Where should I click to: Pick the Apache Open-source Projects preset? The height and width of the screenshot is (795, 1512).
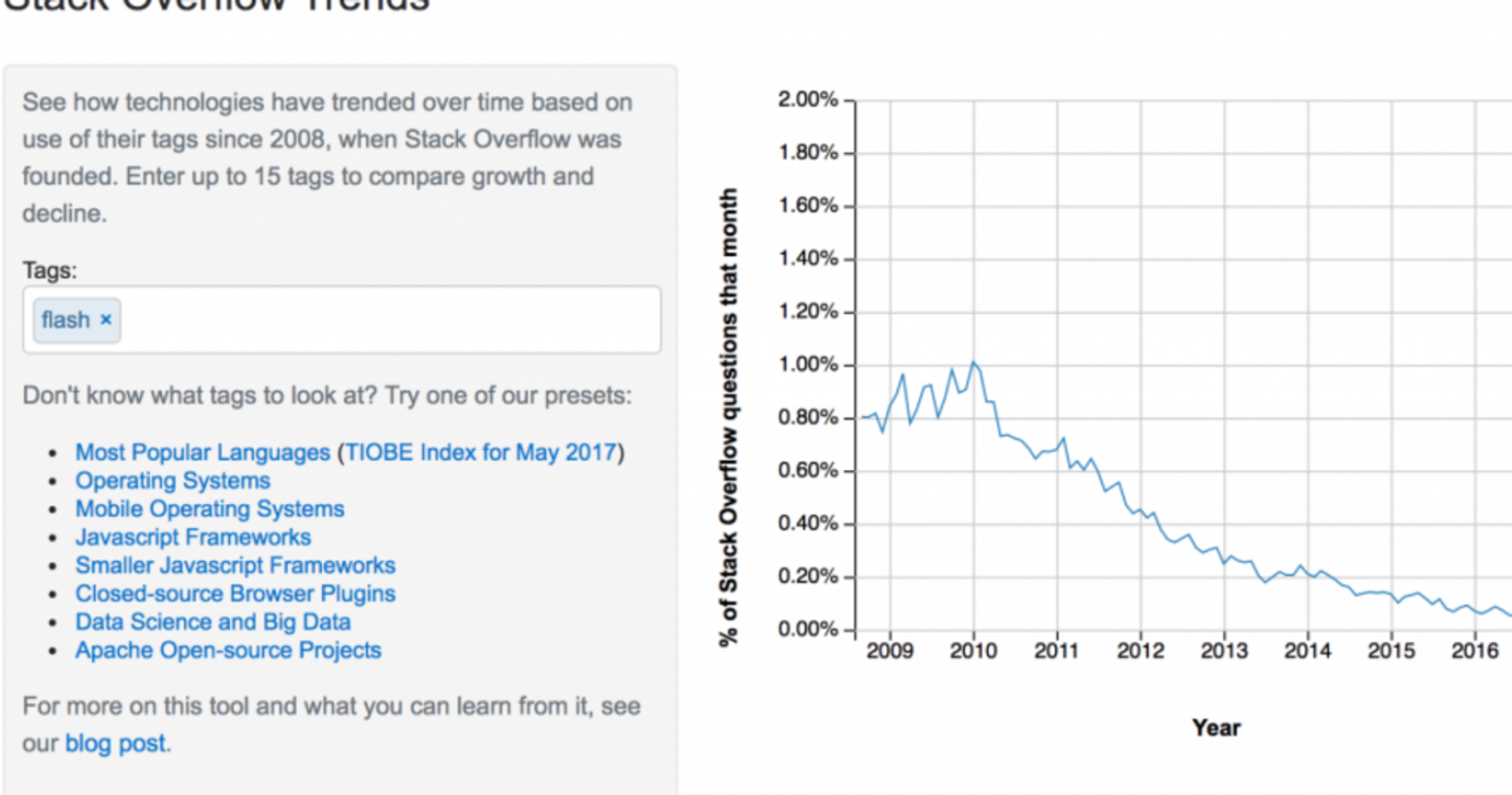(228, 651)
